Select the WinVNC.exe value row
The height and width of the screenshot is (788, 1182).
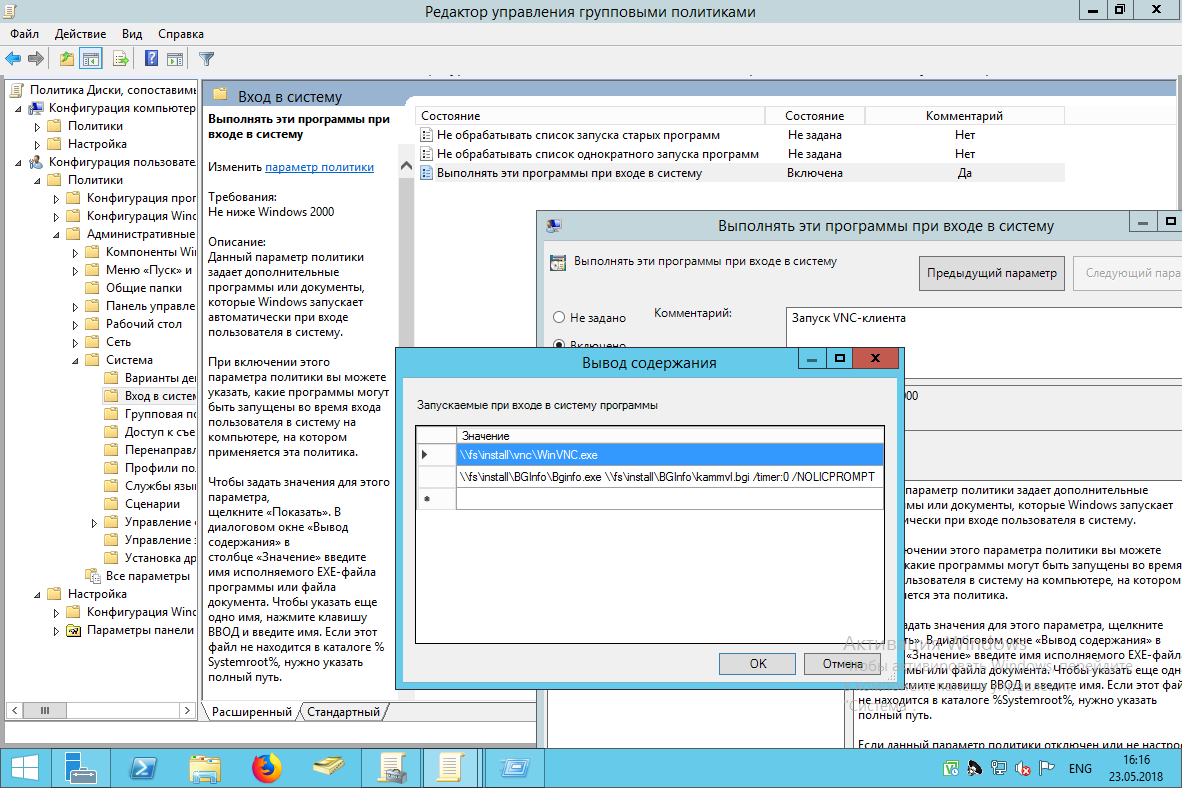coord(669,455)
